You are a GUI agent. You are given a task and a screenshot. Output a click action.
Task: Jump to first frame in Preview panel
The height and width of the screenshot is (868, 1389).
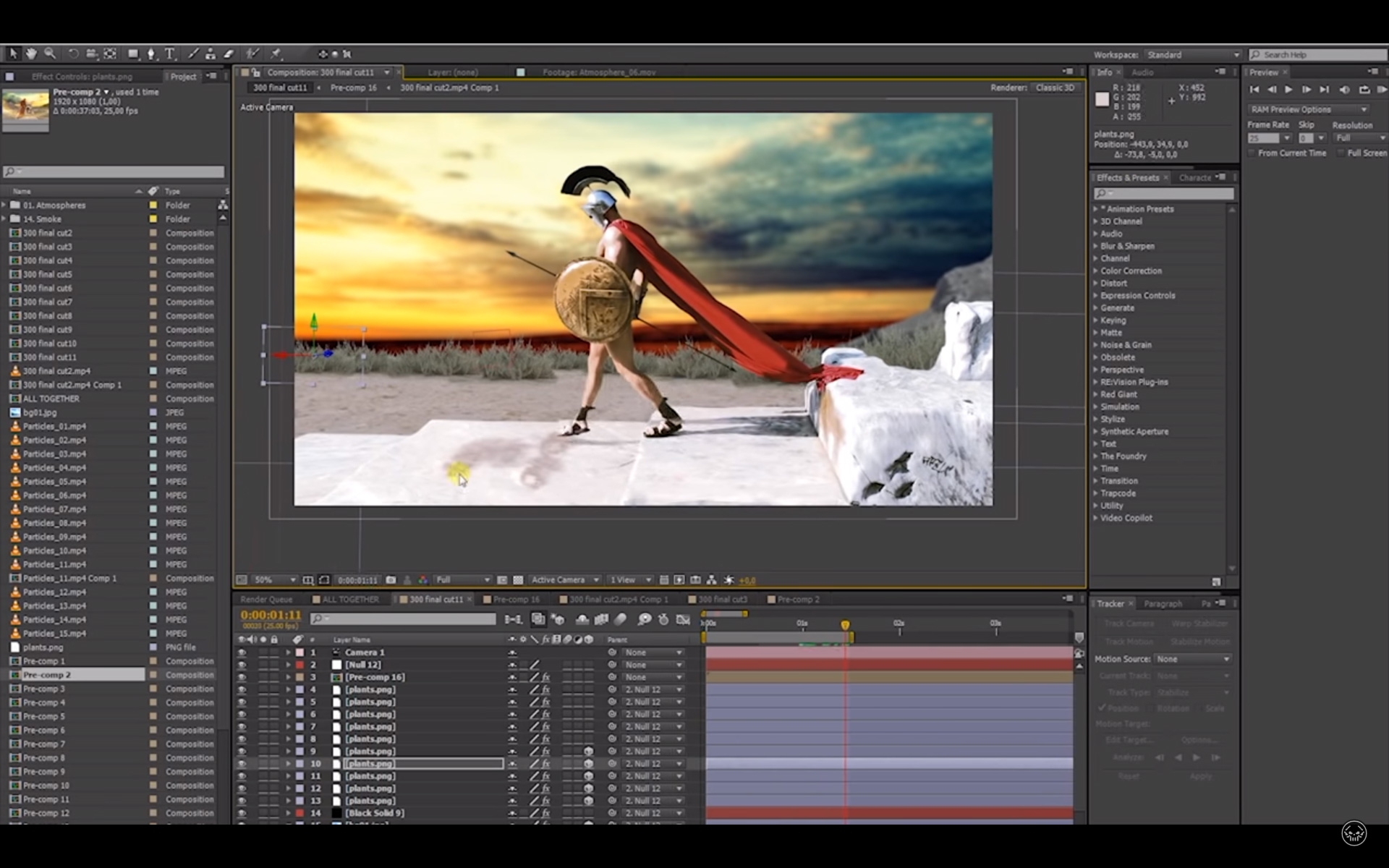[1254, 90]
